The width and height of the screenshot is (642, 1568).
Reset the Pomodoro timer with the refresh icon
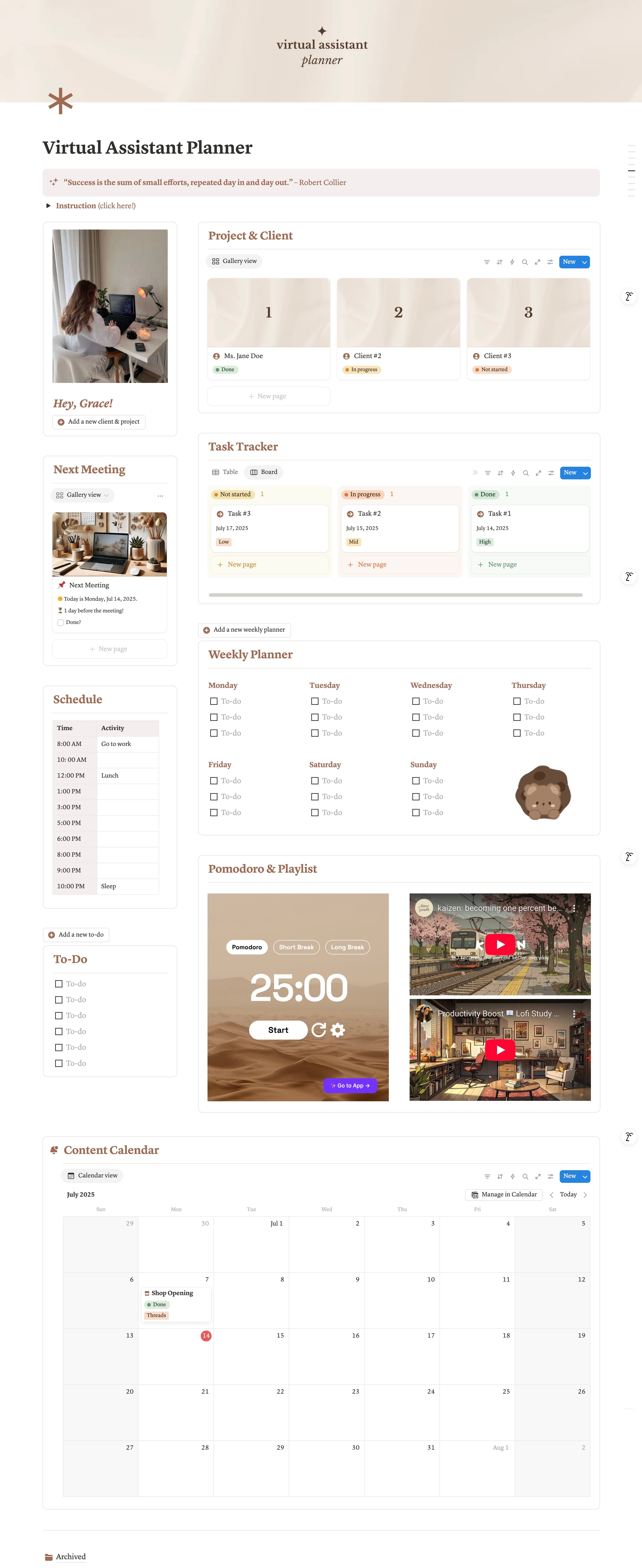point(319,1030)
